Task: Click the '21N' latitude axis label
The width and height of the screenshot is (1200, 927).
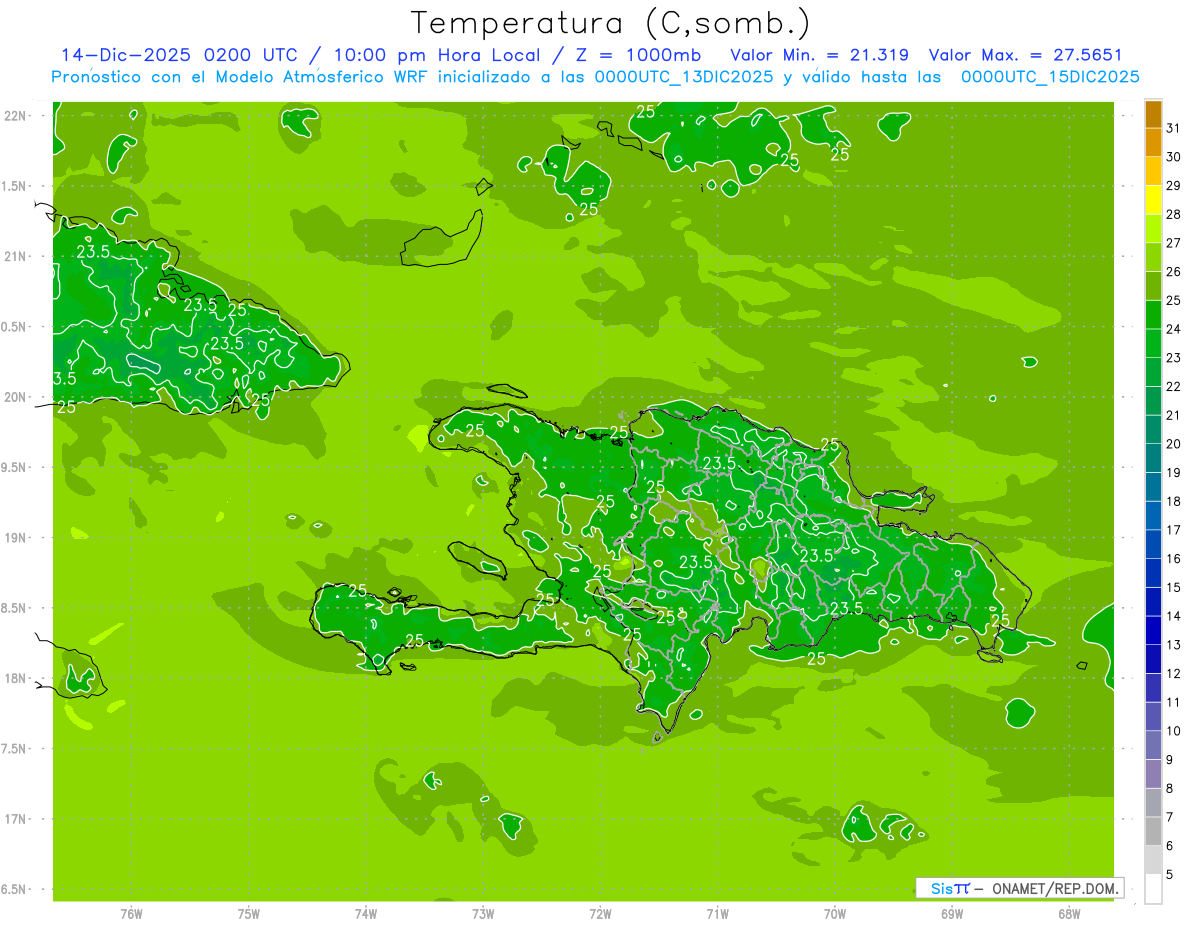Action: coord(15,256)
